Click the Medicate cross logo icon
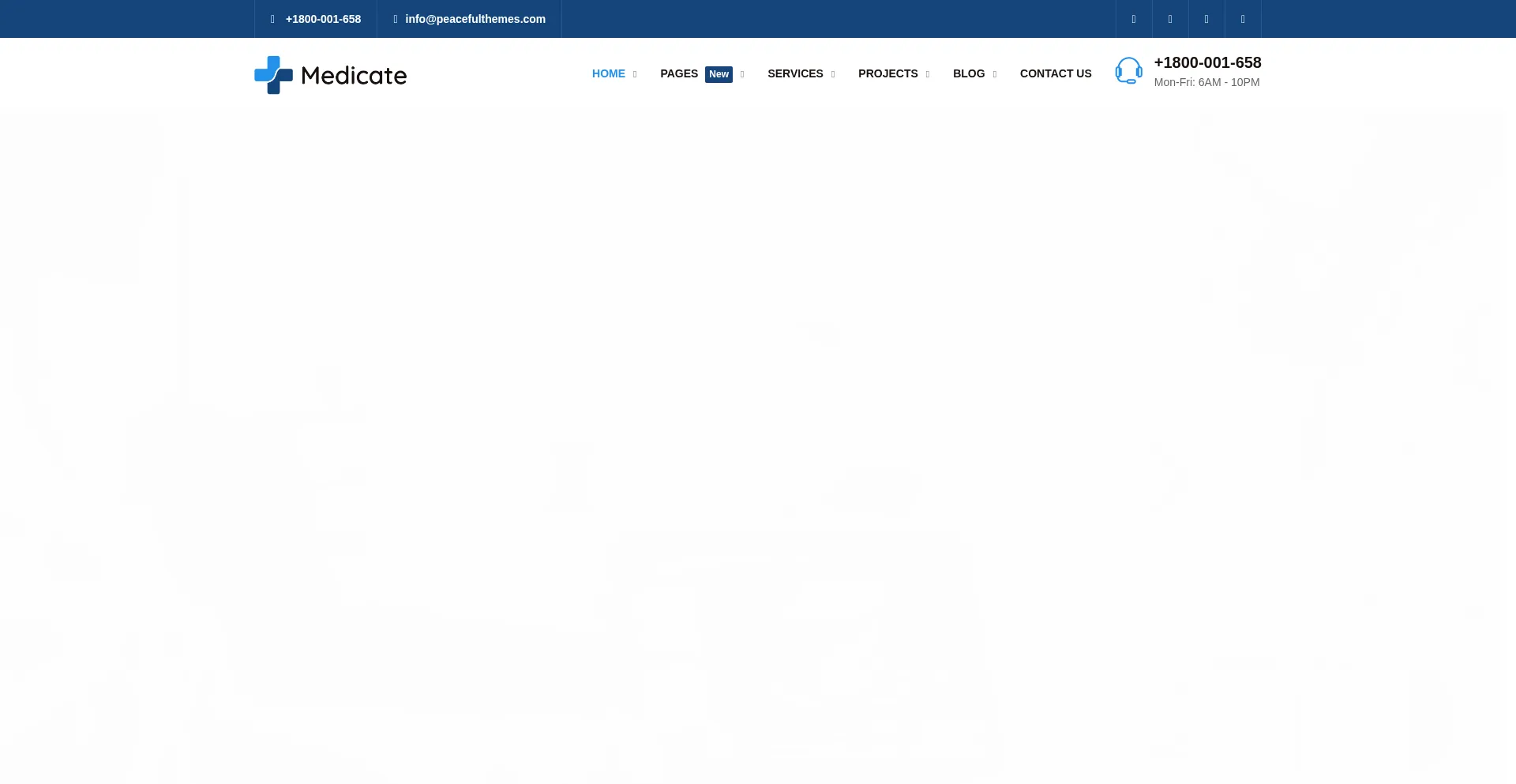 [x=273, y=75]
